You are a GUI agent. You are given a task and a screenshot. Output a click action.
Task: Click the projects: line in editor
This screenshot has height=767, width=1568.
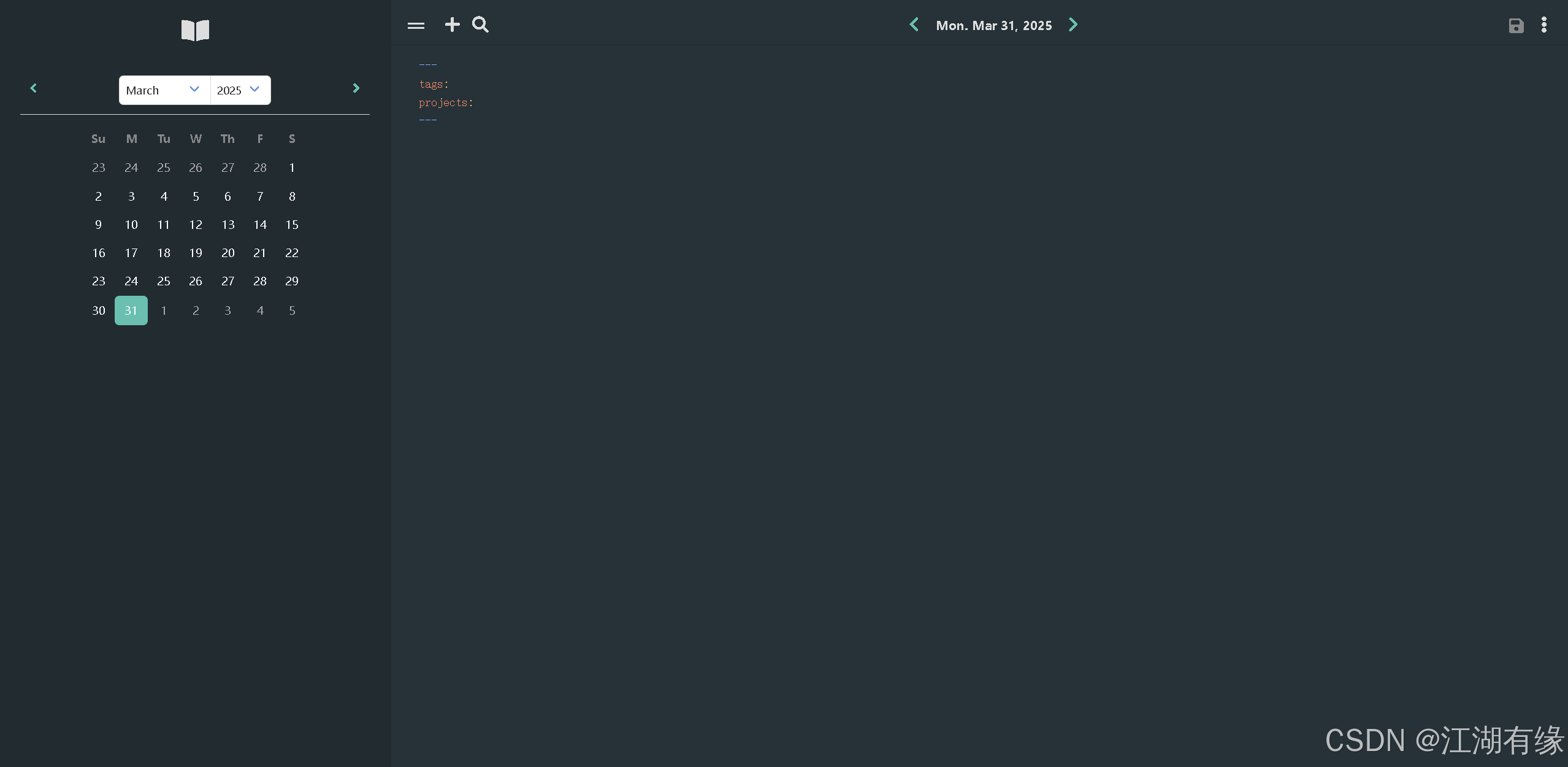coord(446,102)
